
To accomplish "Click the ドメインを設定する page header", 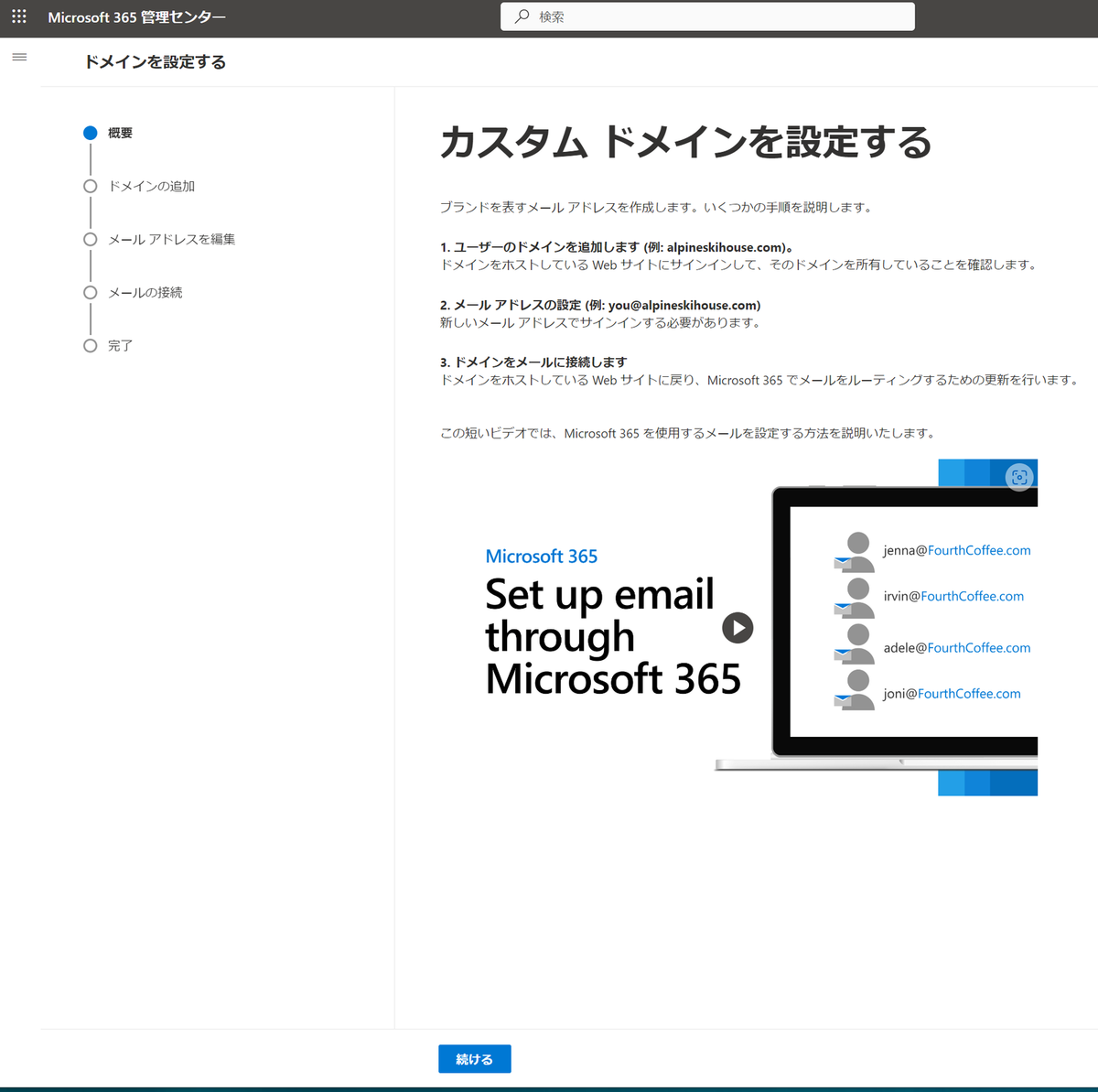I will coord(155,61).
